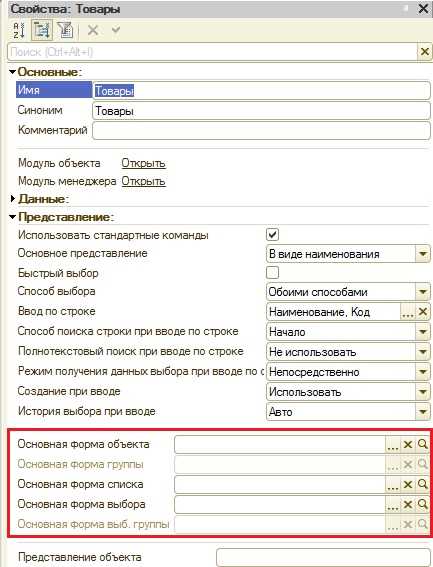This screenshot has height=567, width=433.
Task: Enable the Быстрый выбор checkbox
Action: click(273, 273)
